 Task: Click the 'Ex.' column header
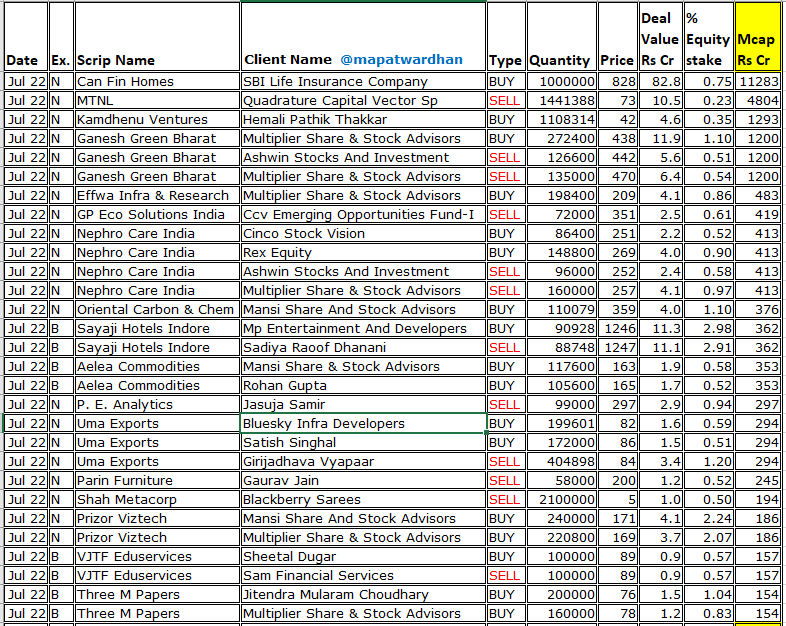tap(61, 37)
